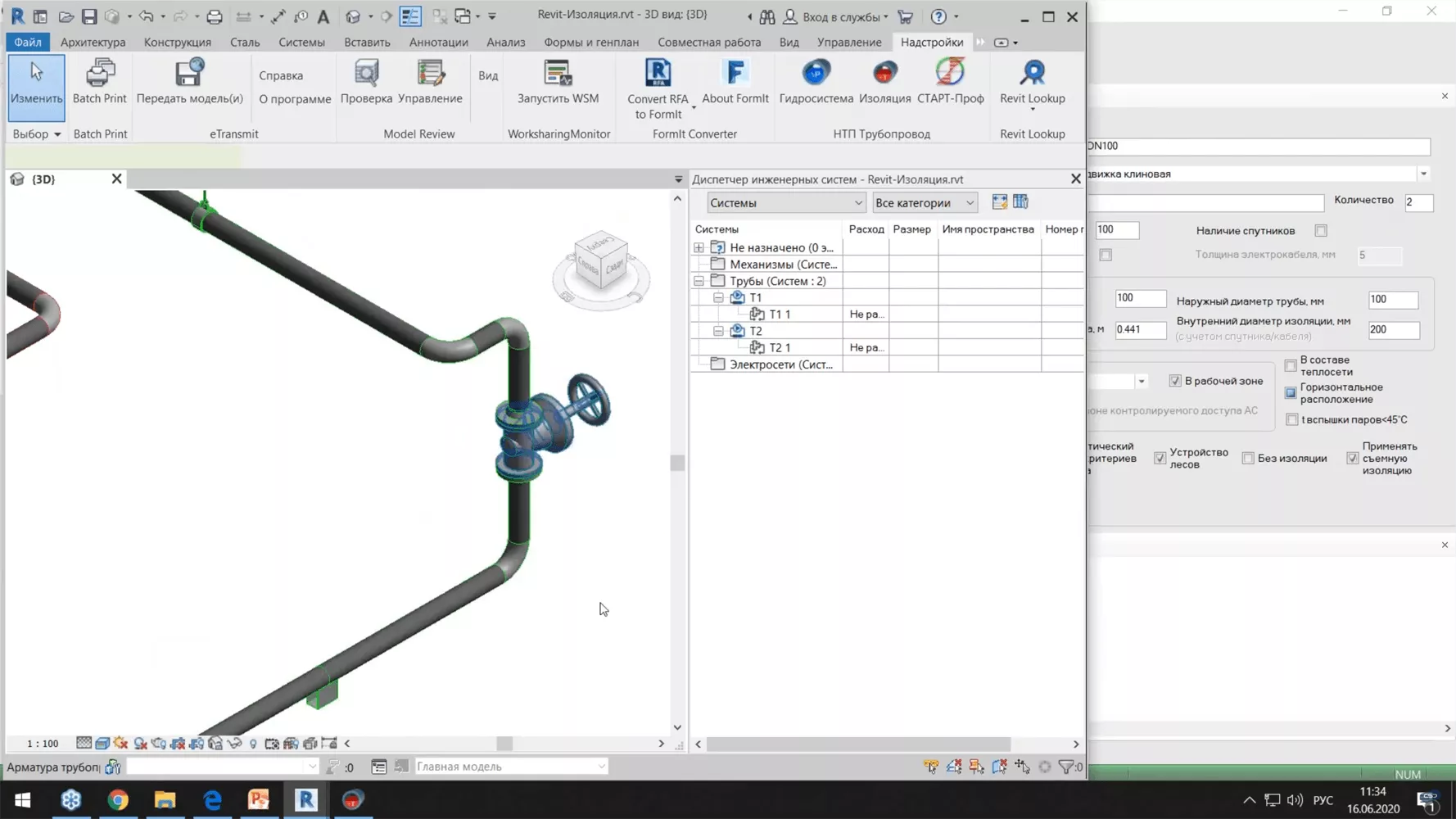Viewport: 1456px width, 819px height.
Task: Start СТАРТ-Проф from the ribbon
Action: (950, 82)
